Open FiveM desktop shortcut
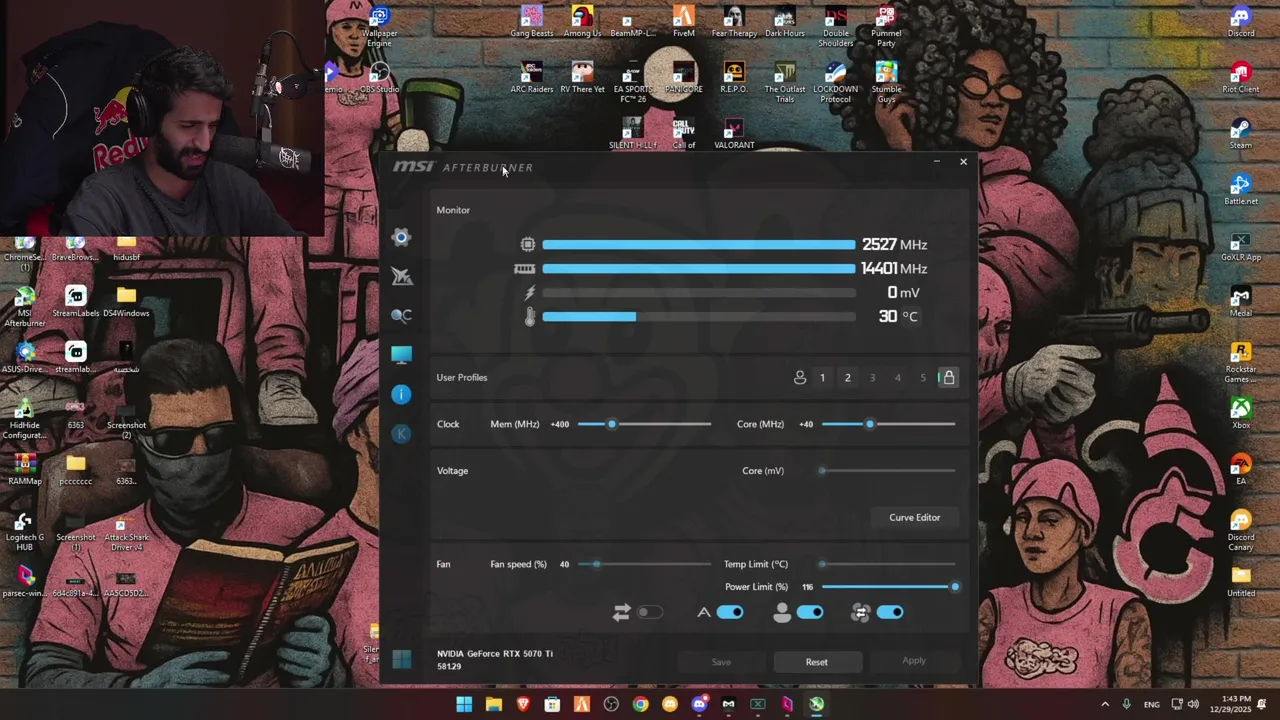Image resolution: width=1280 pixels, height=720 pixels. (683, 22)
